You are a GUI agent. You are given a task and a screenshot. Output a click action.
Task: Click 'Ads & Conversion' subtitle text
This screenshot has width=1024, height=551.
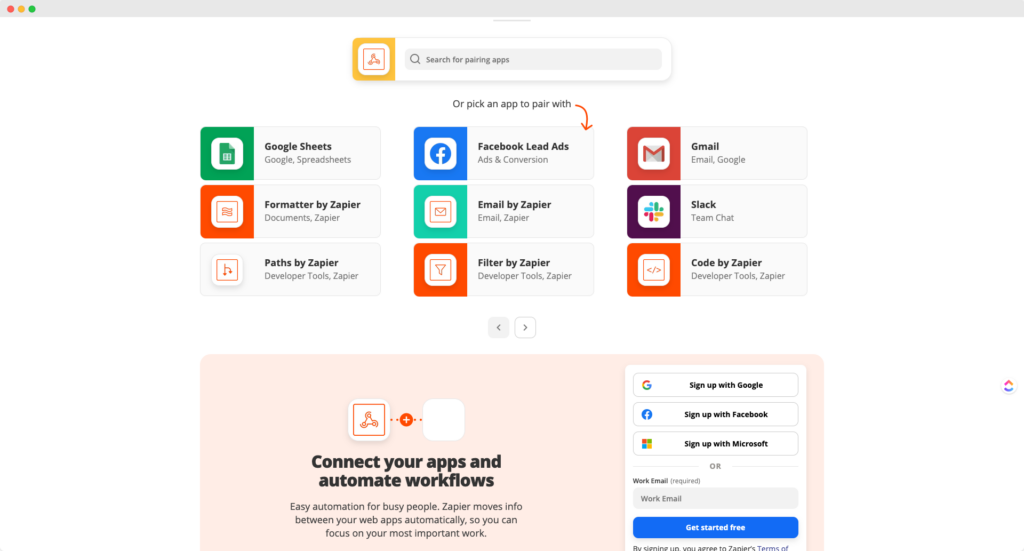[513, 160]
